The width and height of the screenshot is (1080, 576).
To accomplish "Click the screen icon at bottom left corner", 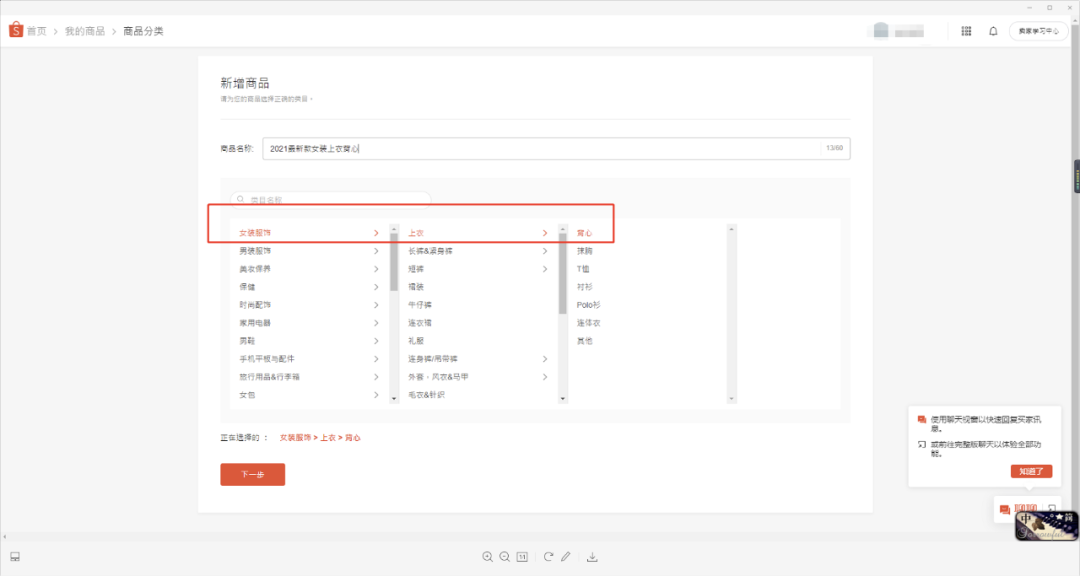I will point(14,556).
